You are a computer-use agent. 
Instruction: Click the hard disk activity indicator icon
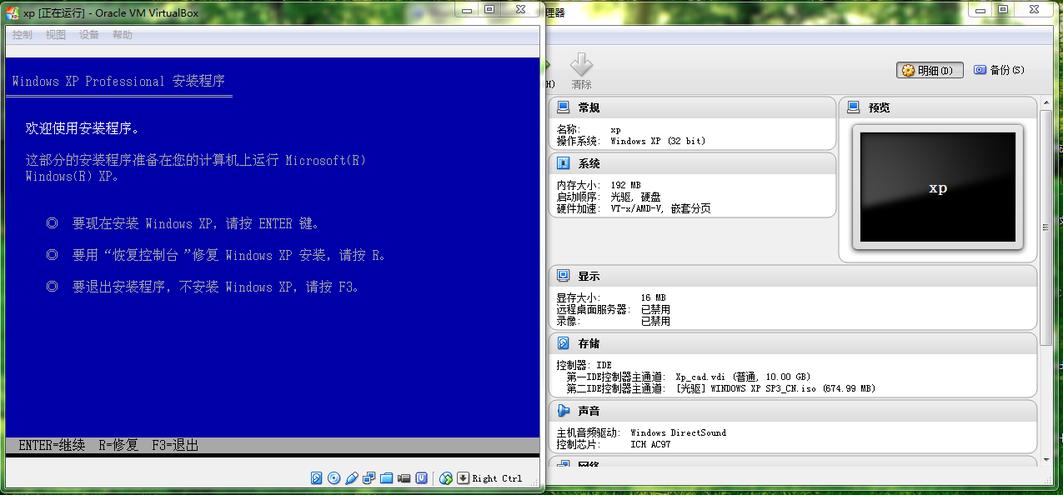[317, 478]
